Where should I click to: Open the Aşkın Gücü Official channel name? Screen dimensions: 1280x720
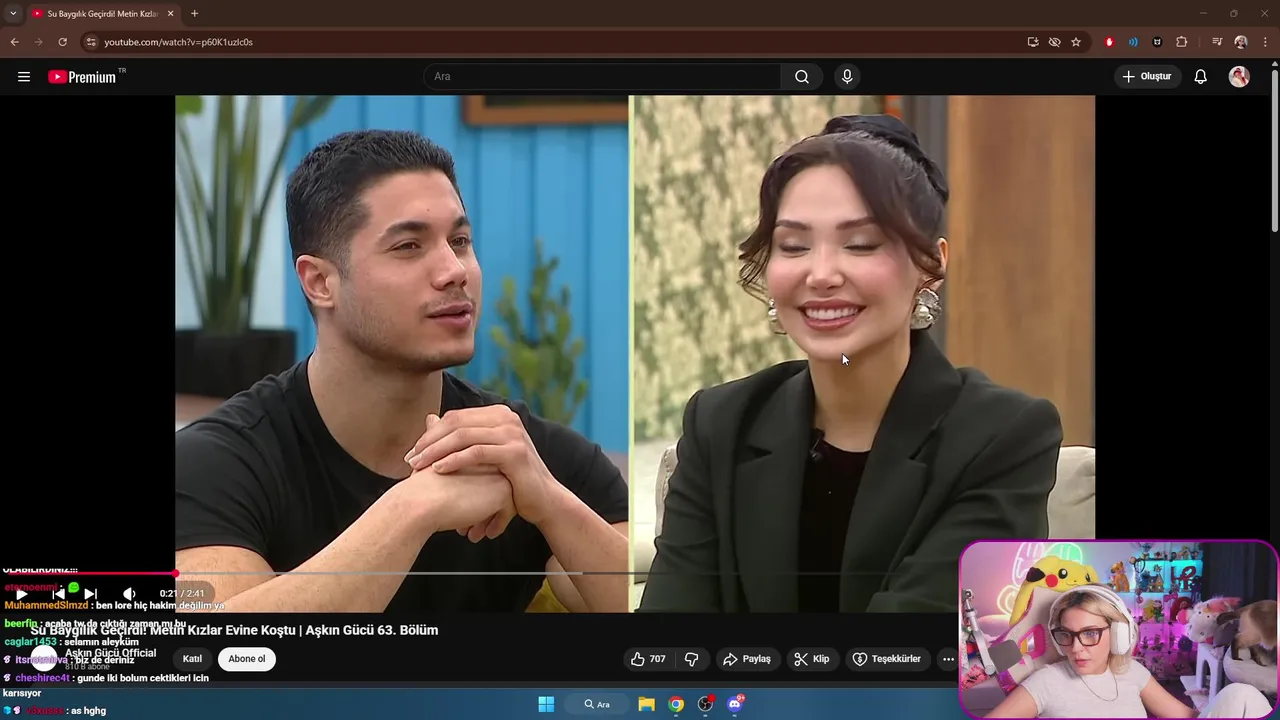coord(110,653)
